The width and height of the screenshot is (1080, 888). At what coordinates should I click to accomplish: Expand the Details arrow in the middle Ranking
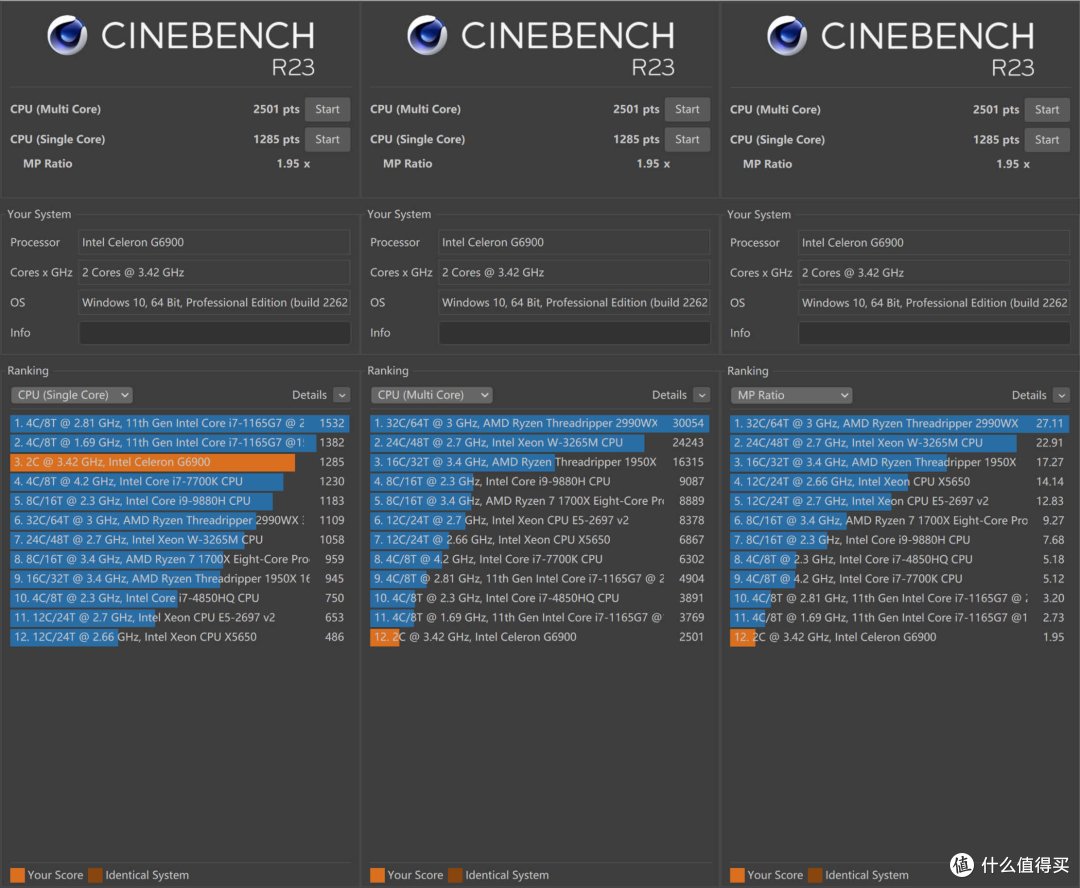(x=702, y=395)
